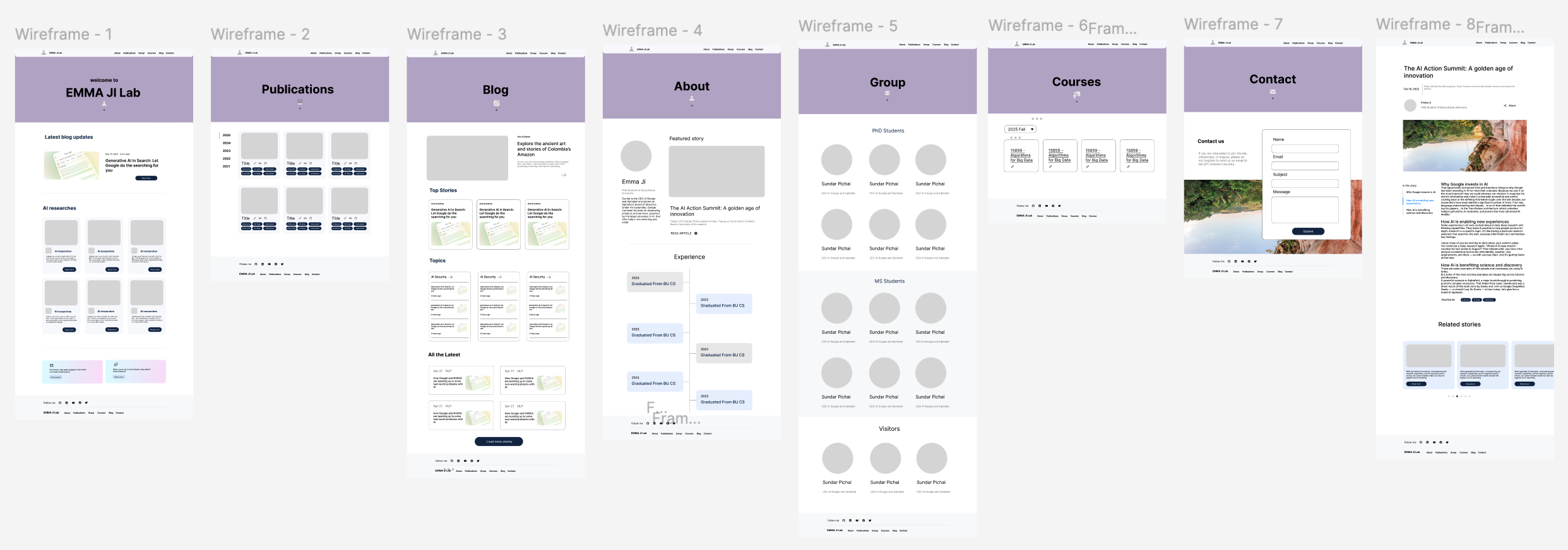This screenshot has width=1568, height=550.
Task: Click the arrow icon beside the Colombia's Amazon story
Action: 564,175
